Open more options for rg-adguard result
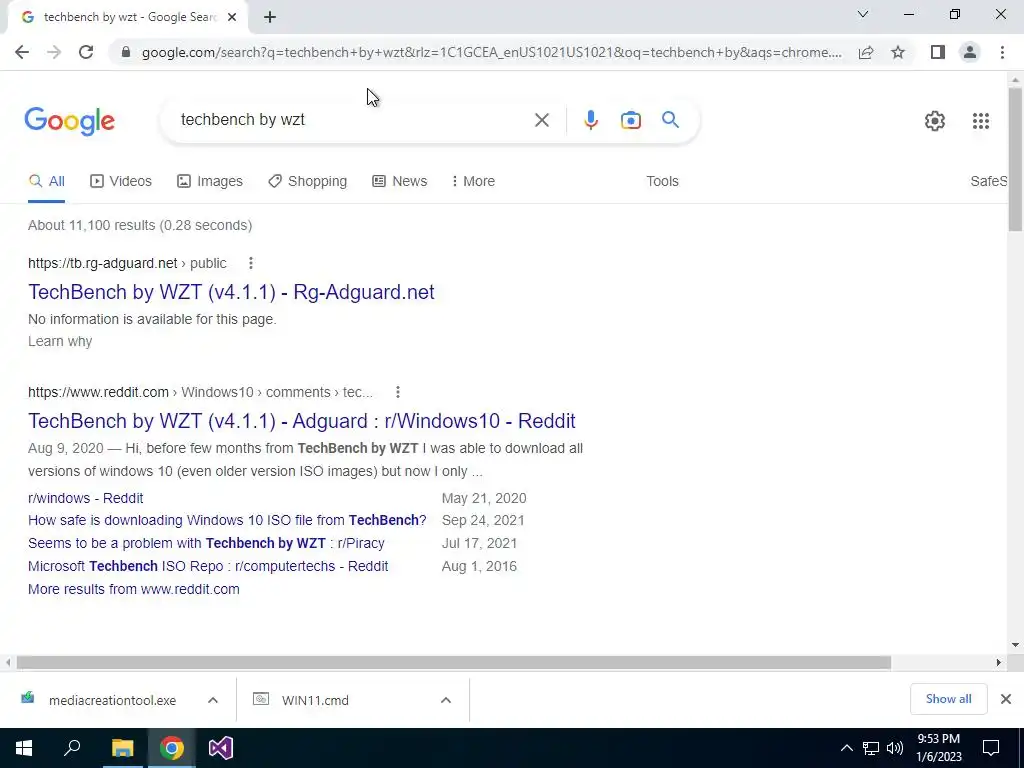The image size is (1024, 768). 251,263
